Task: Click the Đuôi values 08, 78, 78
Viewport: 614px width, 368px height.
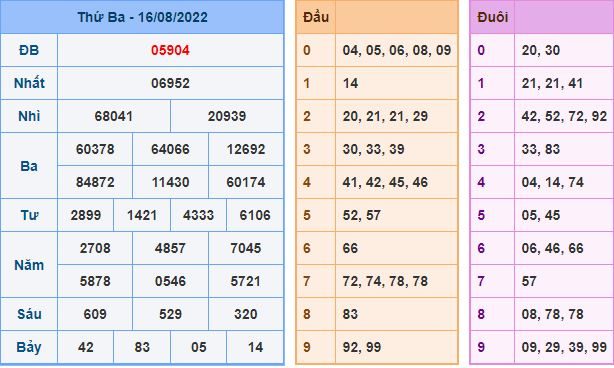Action: point(552,314)
